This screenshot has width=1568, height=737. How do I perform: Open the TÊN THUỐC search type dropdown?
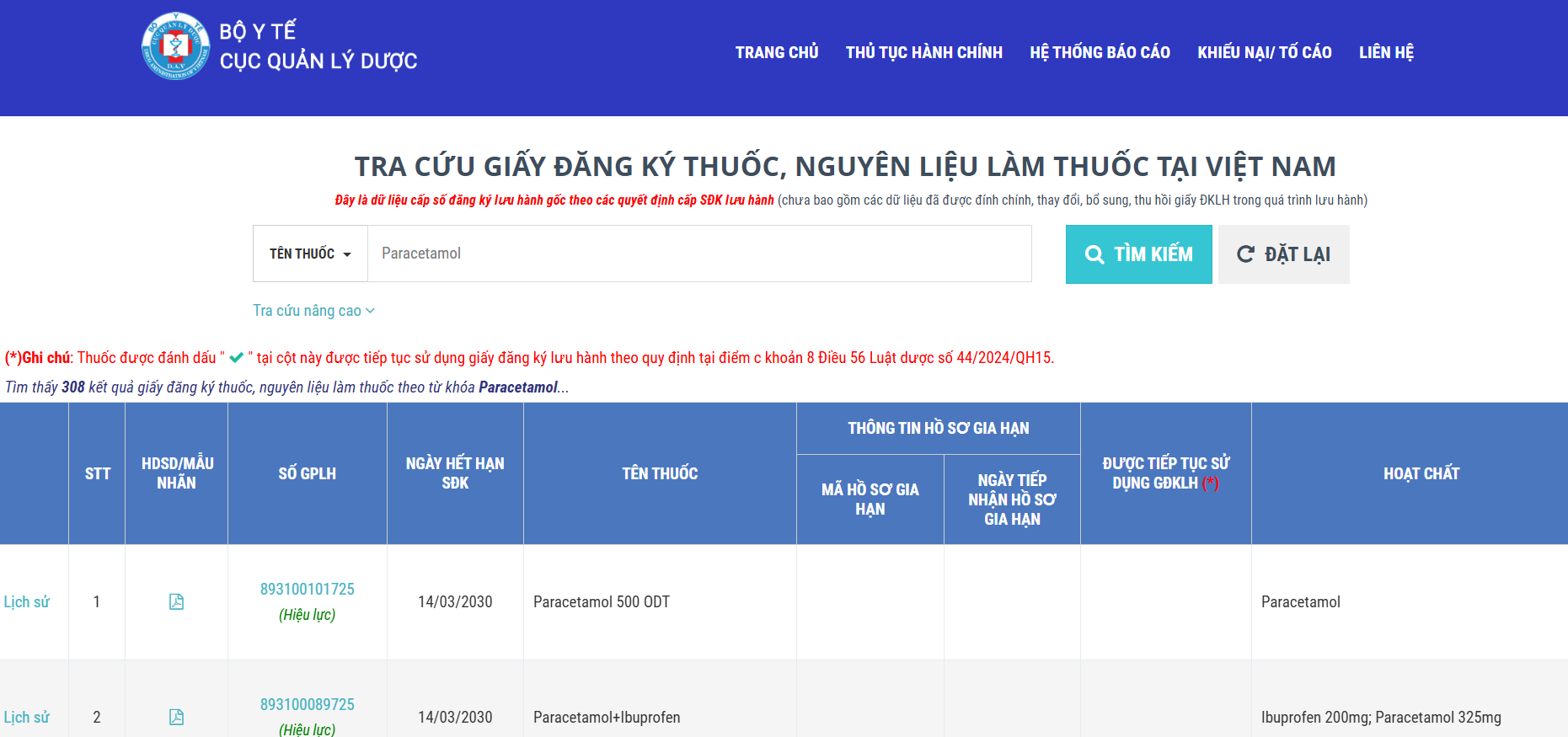point(310,254)
